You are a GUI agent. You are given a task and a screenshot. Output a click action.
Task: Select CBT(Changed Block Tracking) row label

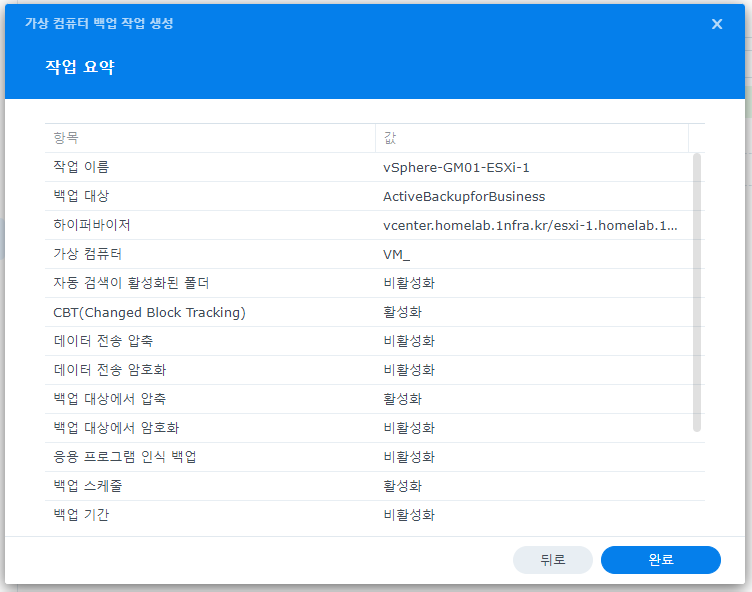149,312
